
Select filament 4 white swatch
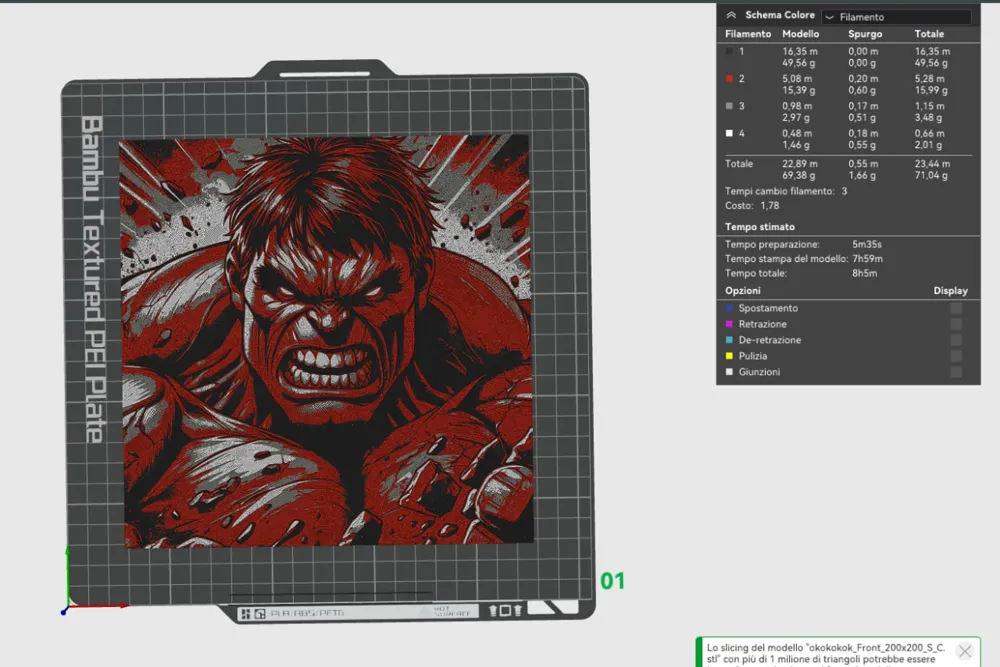coord(729,131)
